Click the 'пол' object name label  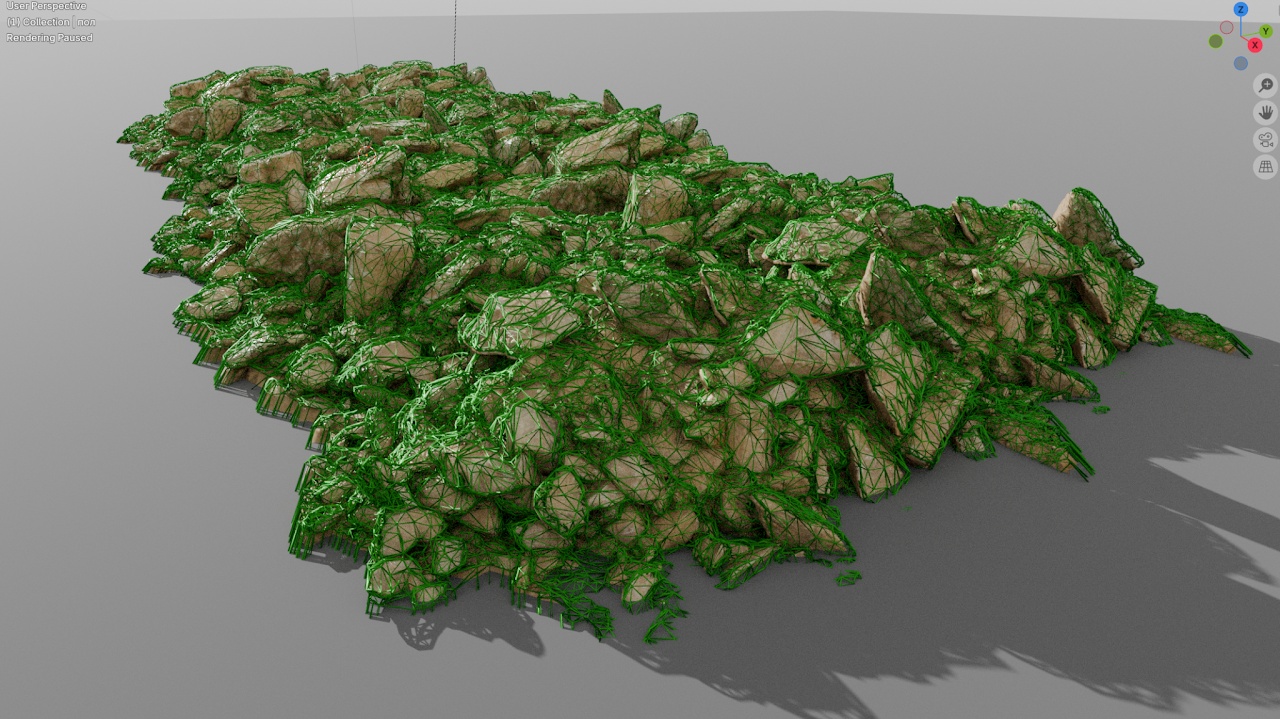pos(86,22)
